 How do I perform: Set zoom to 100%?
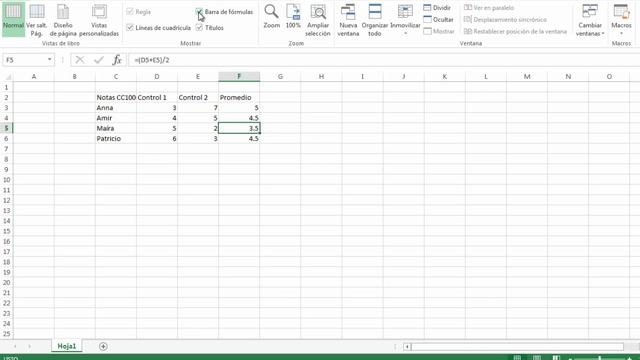point(293,17)
